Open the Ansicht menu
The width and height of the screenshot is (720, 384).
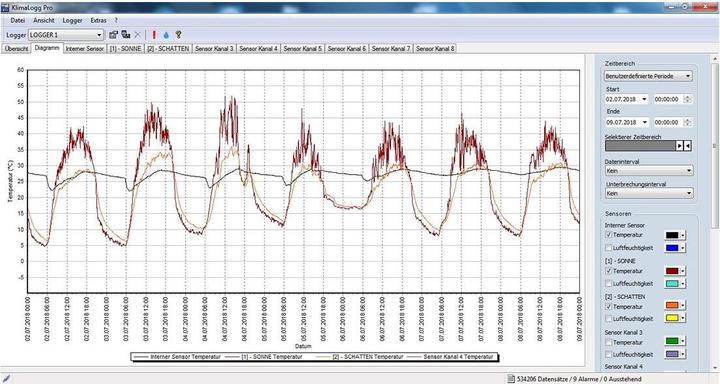click(44, 20)
